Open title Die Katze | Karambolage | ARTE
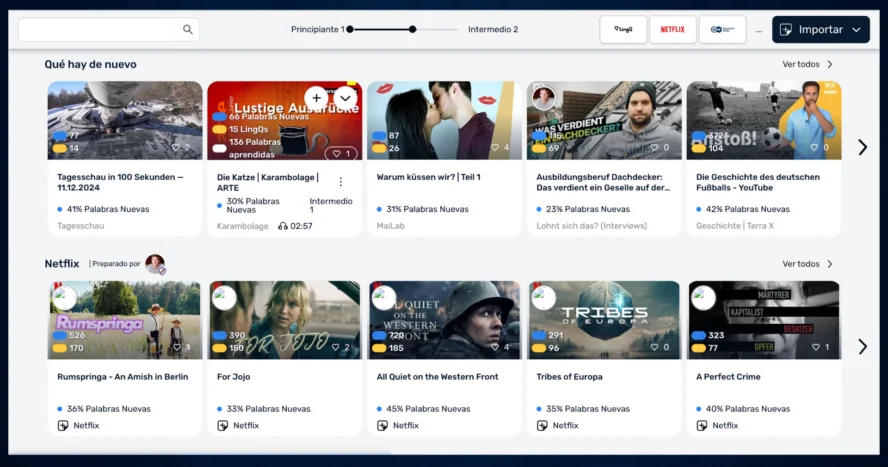 click(268, 182)
